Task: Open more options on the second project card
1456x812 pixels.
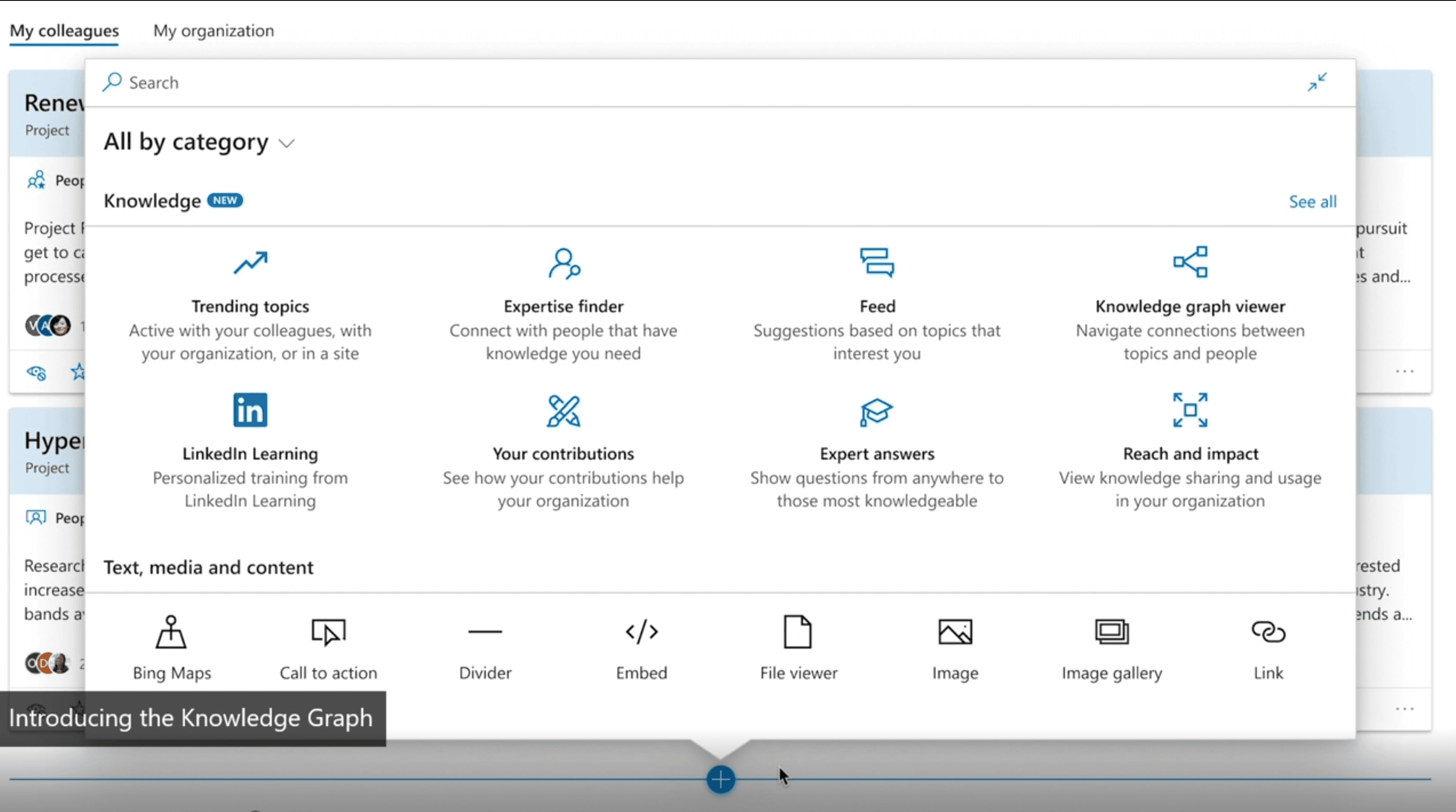Action: [x=1404, y=709]
